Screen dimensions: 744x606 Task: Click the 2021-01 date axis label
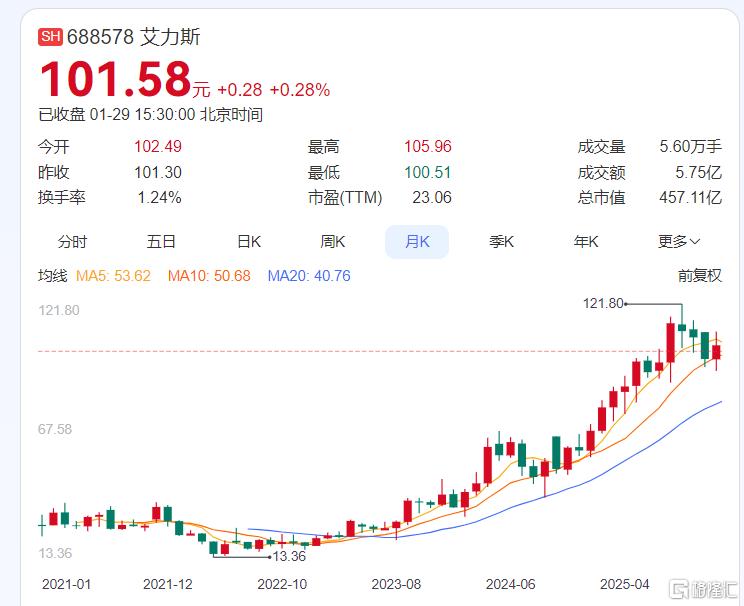click(x=66, y=584)
